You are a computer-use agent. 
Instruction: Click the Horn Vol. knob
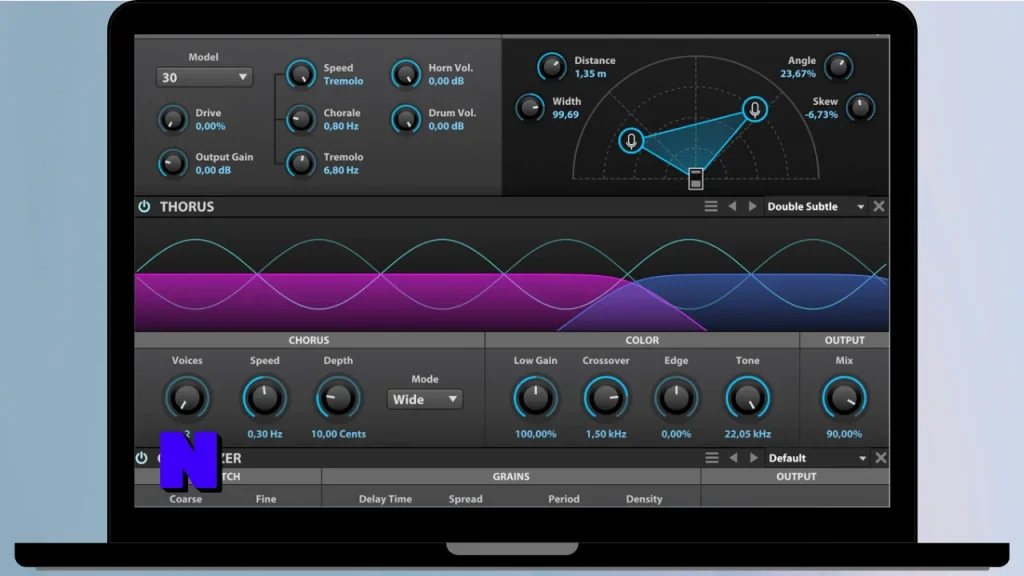click(x=406, y=74)
